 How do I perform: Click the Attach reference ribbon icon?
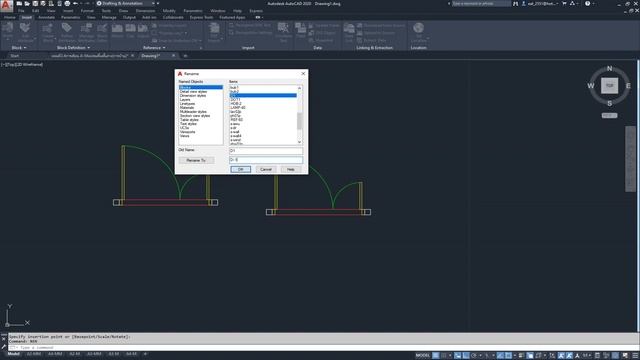click(x=117, y=28)
